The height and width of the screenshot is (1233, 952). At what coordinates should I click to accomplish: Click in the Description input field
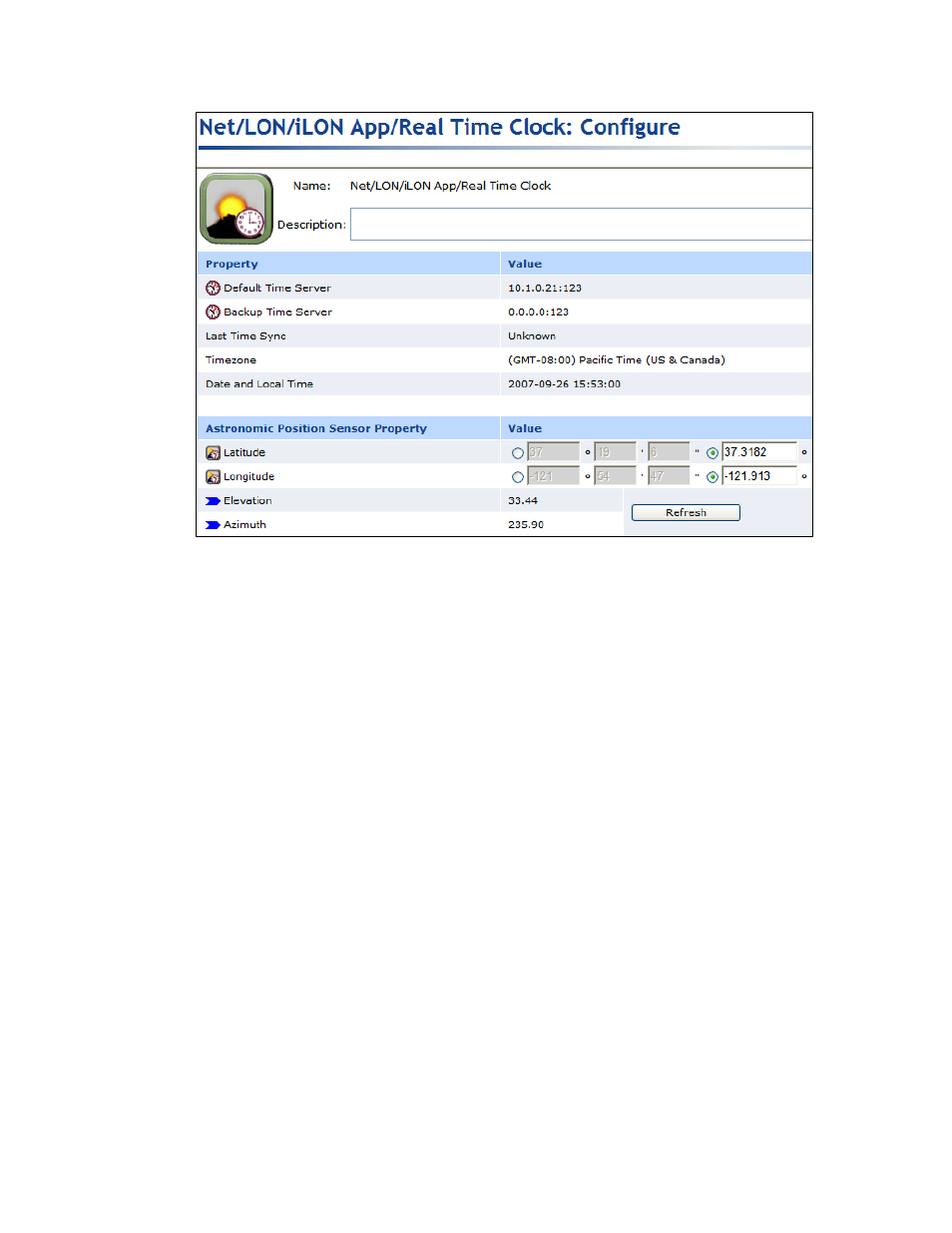tap(581, 225)
